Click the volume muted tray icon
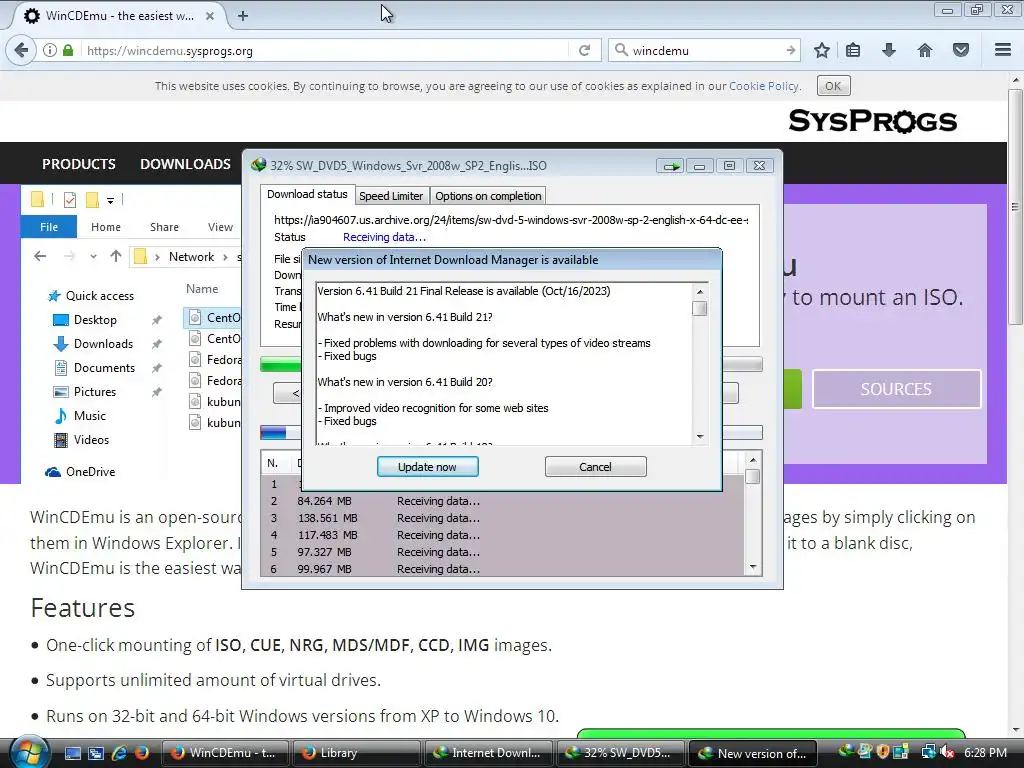This screenshot has width=1024, height=768. point(948,752)
